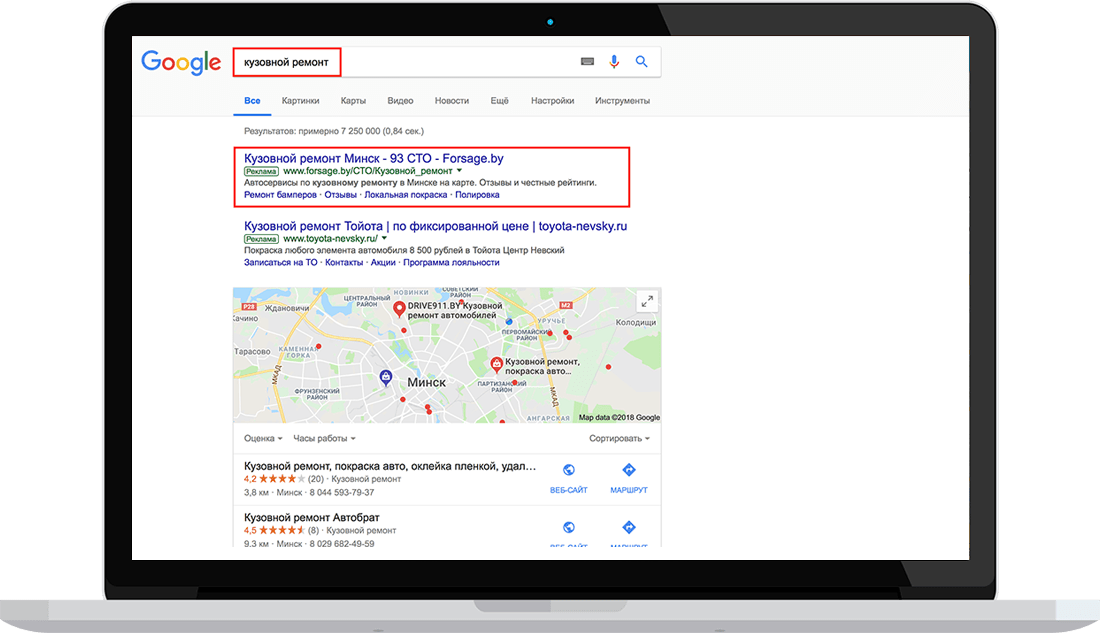
Task: Open Часы работы filter dropdown
Action: point(324,439)
